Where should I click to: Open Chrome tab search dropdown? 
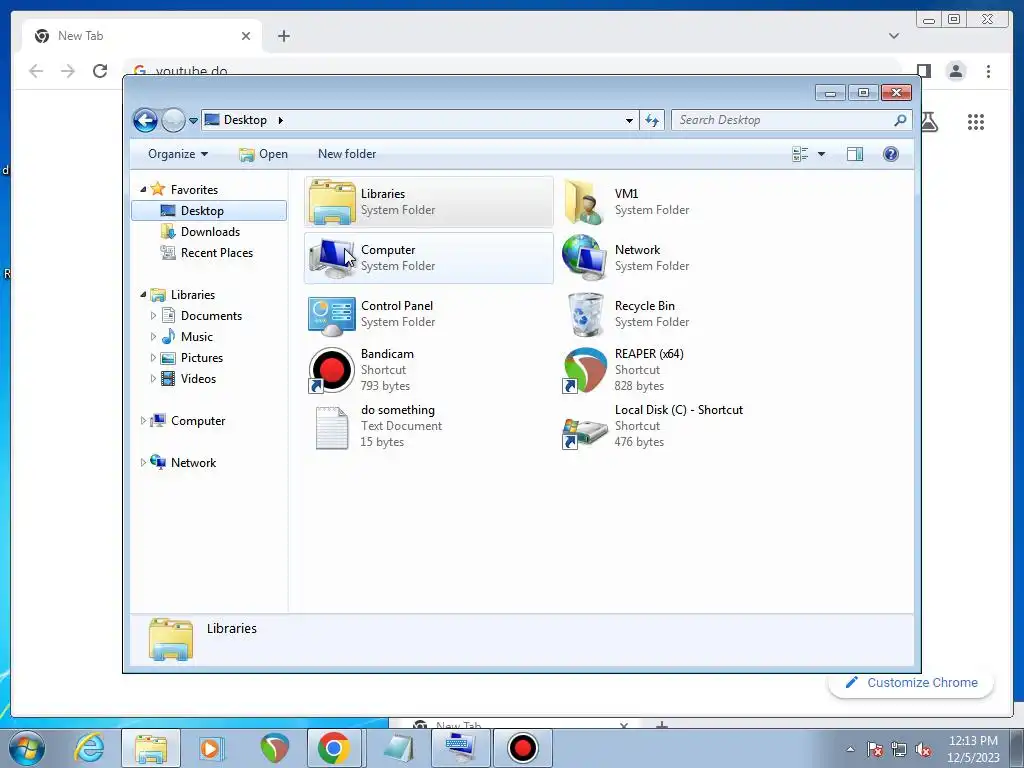894,36
